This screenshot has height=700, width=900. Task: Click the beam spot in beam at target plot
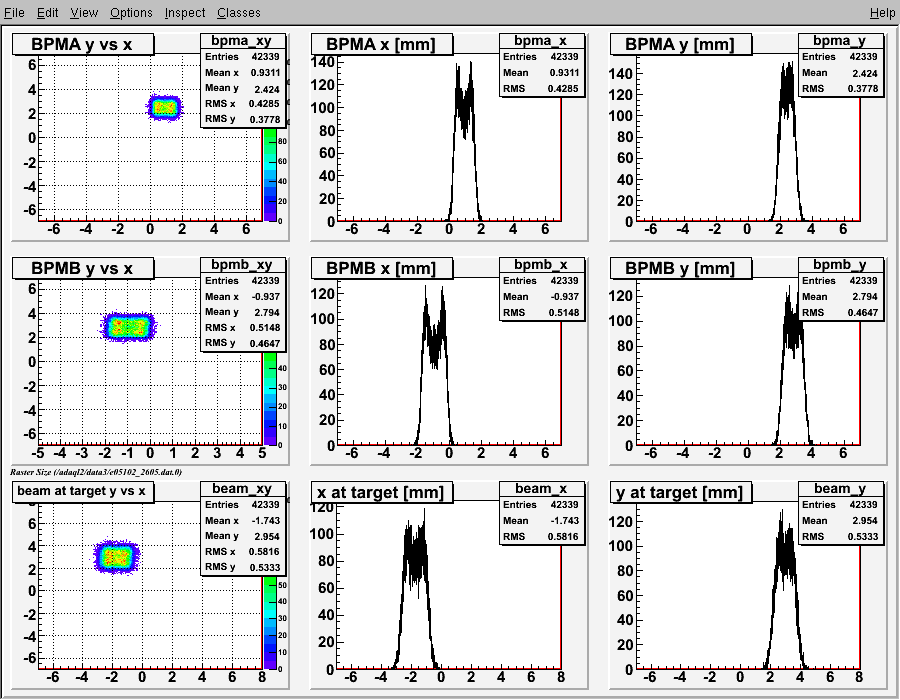point(117,557)
